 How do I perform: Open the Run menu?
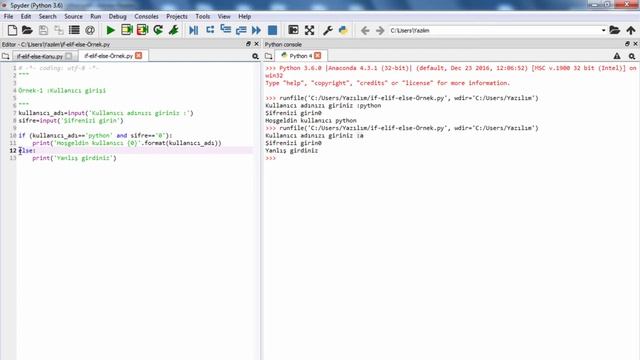coord(96,16)
